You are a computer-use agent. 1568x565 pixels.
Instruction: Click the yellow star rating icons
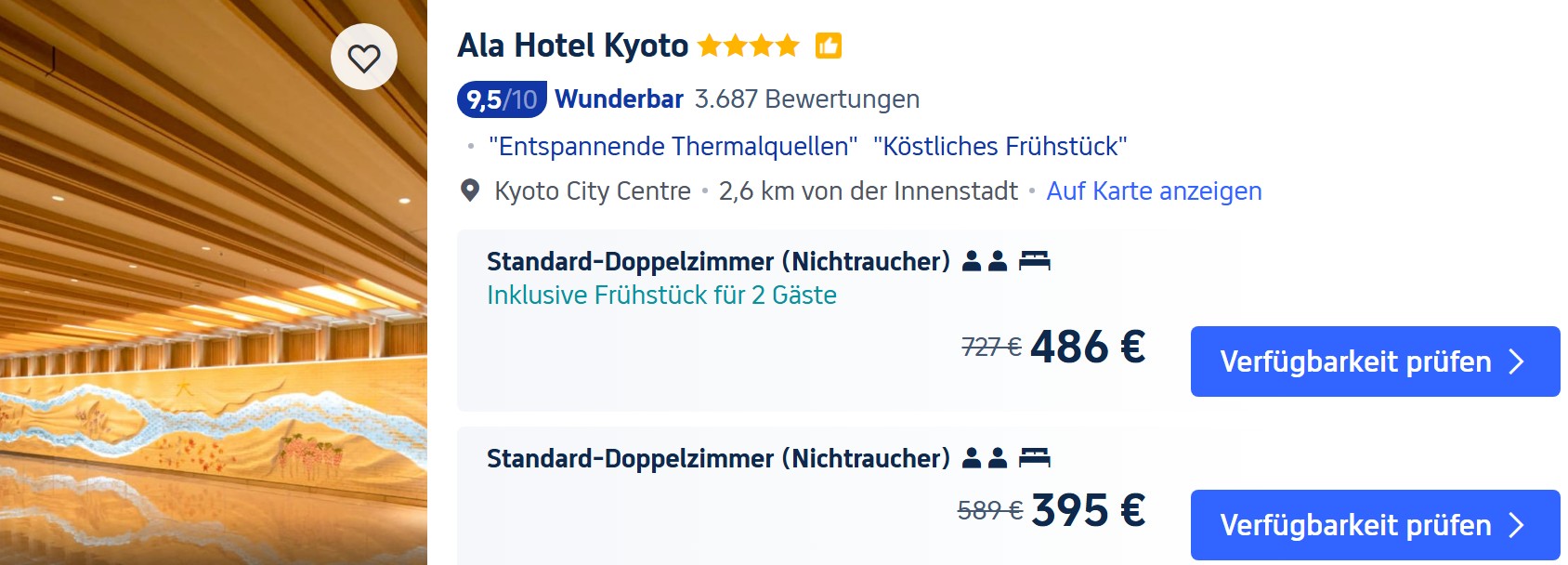pyautogui.click(x=748, y=46)
